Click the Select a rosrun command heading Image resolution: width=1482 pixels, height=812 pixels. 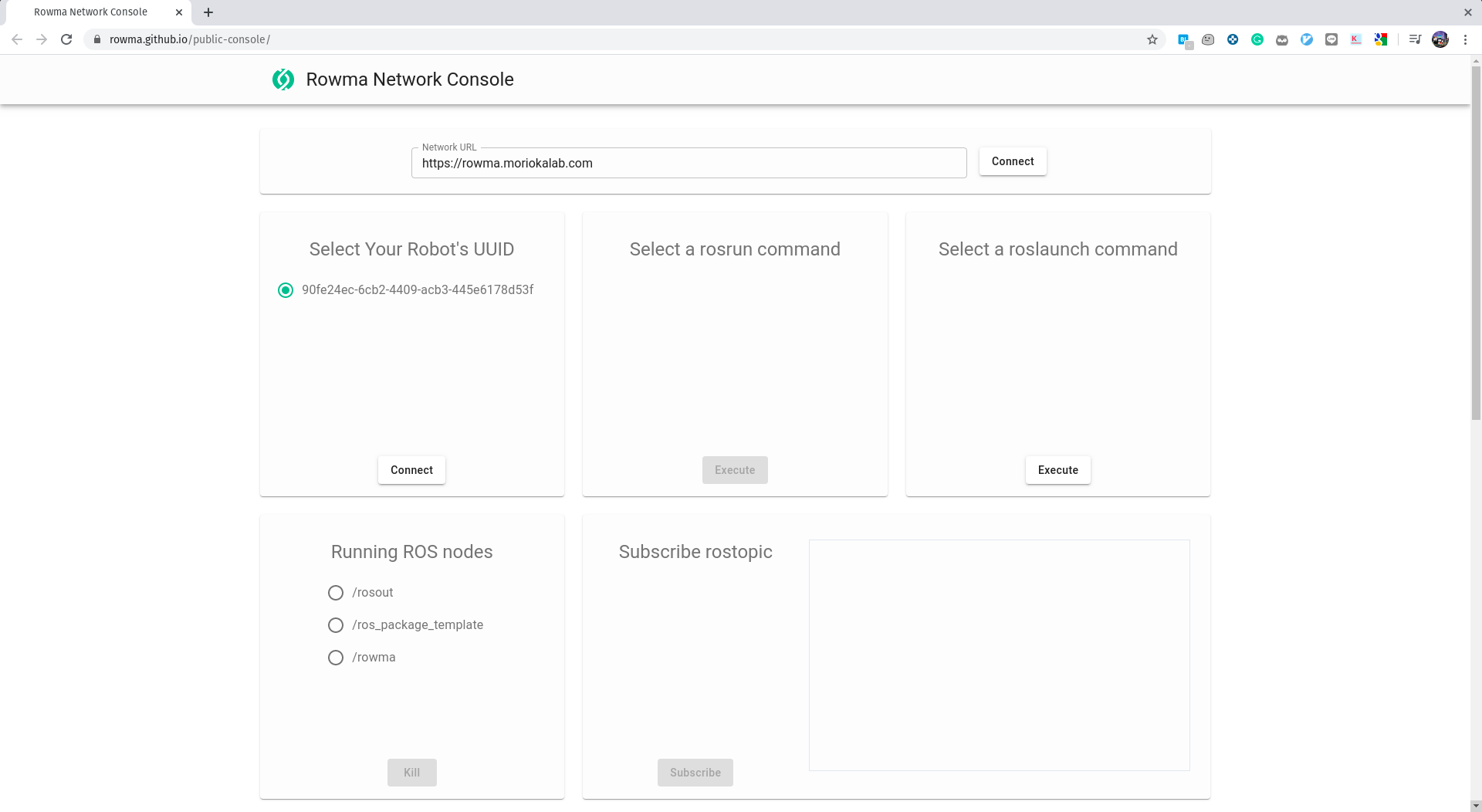pyautogui.click(x=735, y=249)
